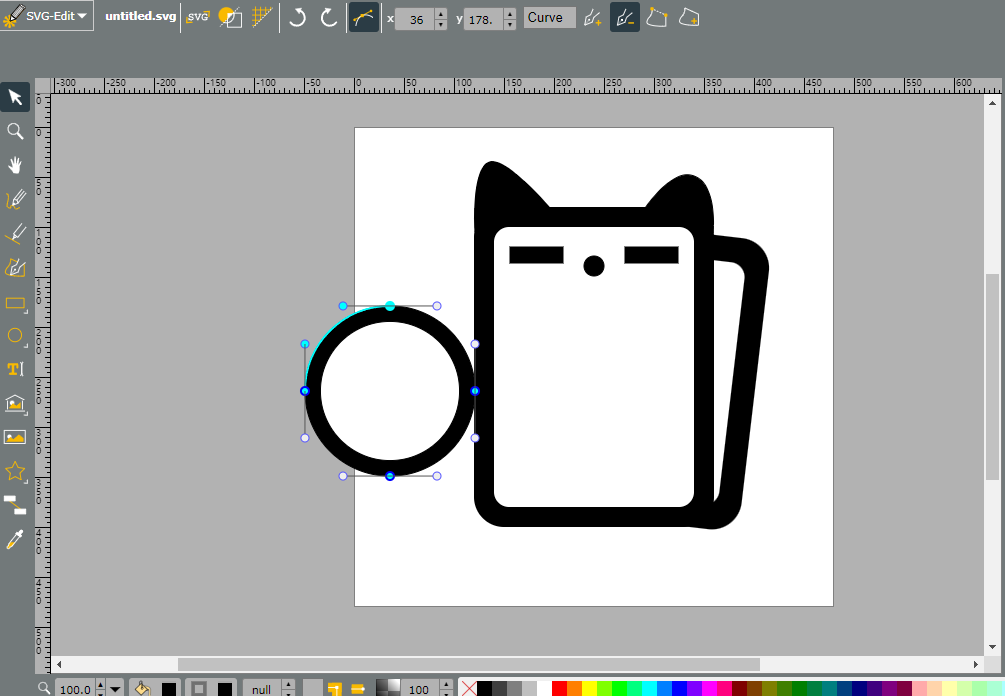Open the stroke linejoin option
Viewport: 1005px width, 696px height.
(335, 689)
